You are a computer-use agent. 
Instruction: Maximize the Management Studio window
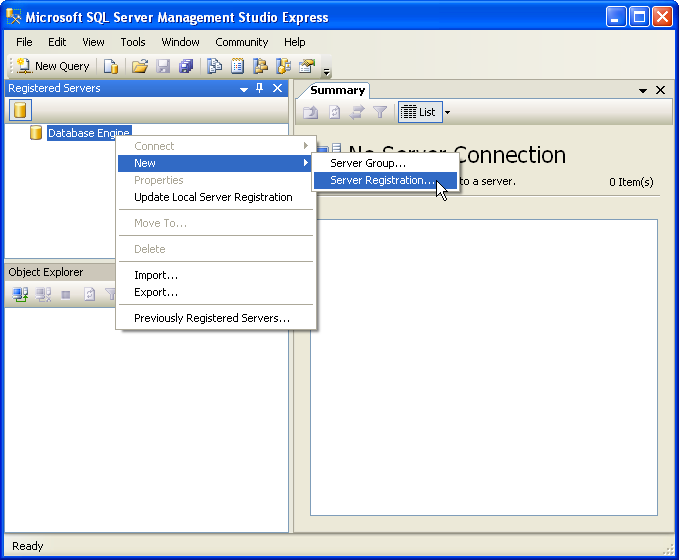(639, 17)
